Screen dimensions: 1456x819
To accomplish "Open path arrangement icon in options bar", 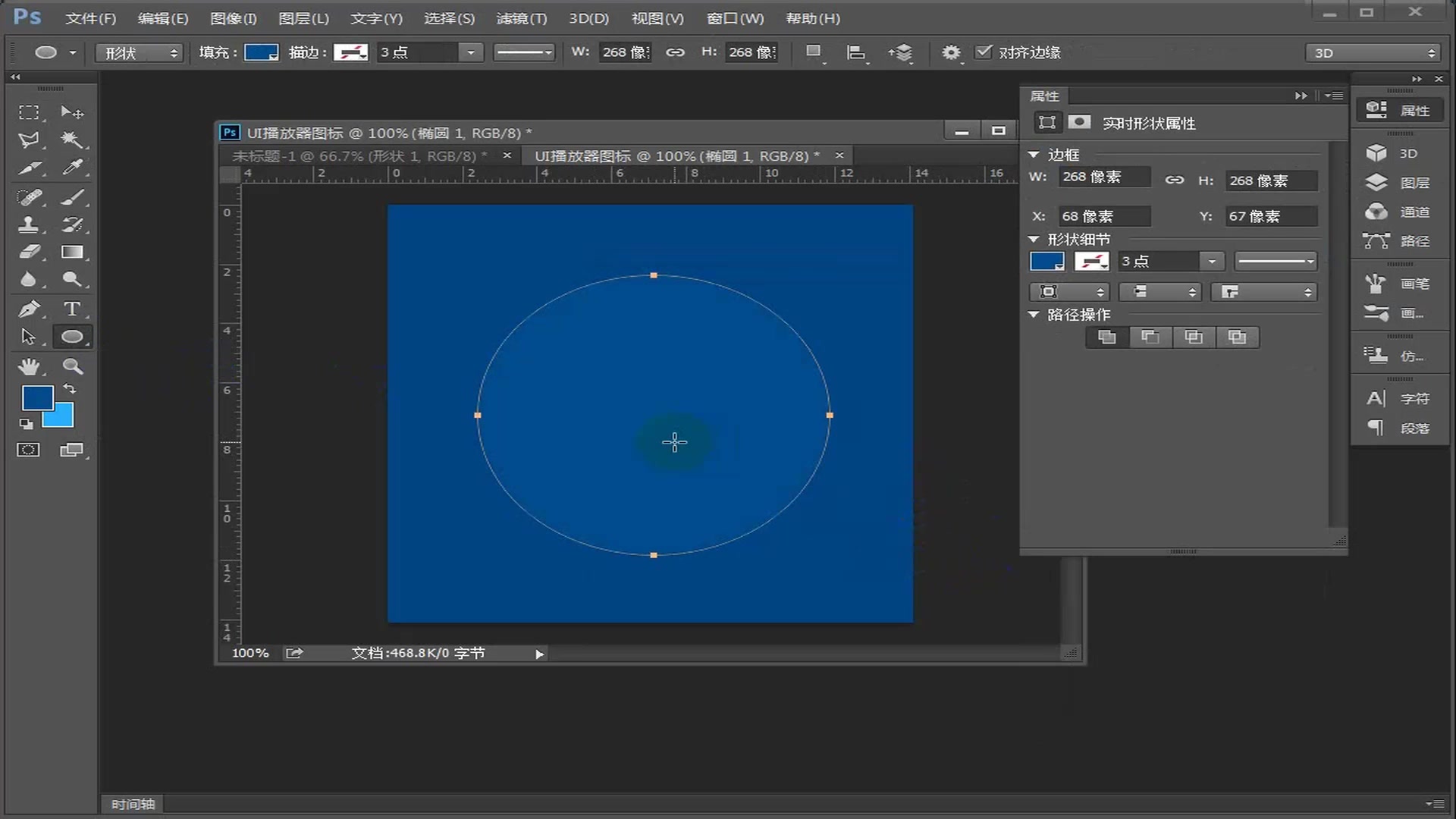I will (x=901, y=52).
